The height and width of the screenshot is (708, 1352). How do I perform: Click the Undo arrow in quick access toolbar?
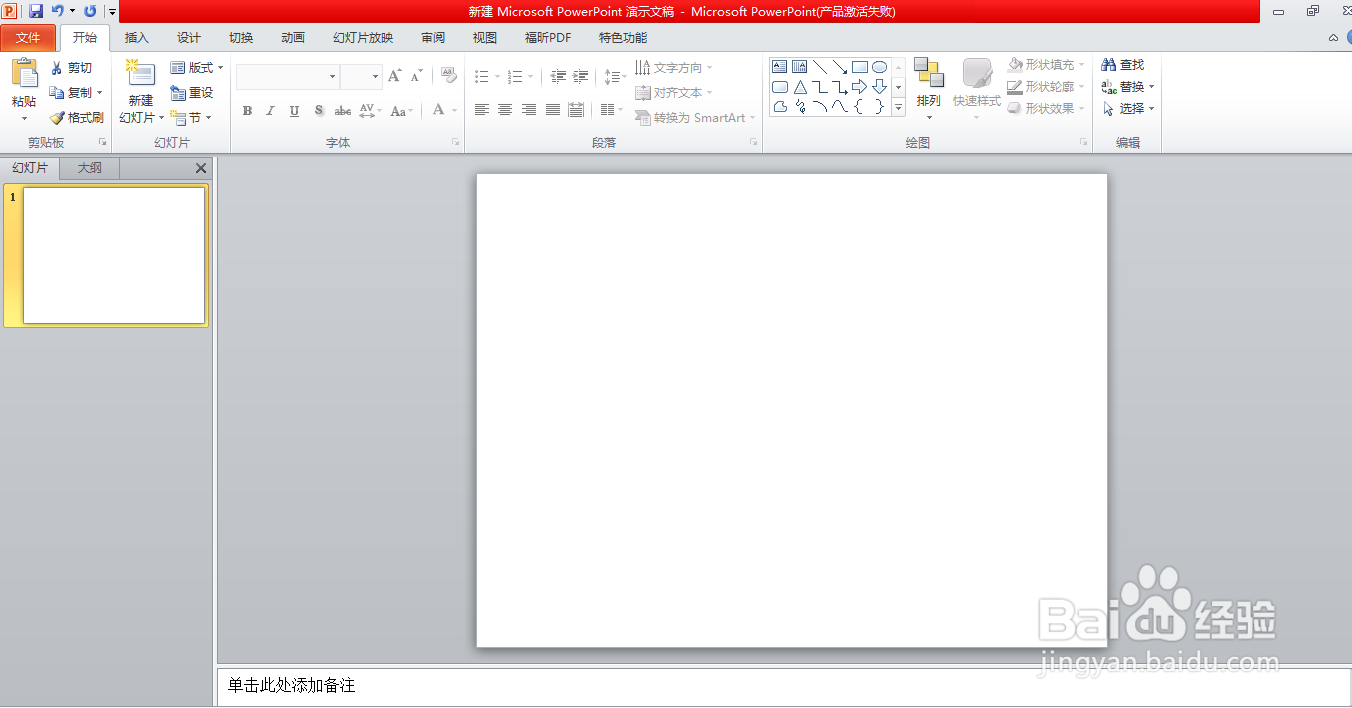click(x=57, y=11)
